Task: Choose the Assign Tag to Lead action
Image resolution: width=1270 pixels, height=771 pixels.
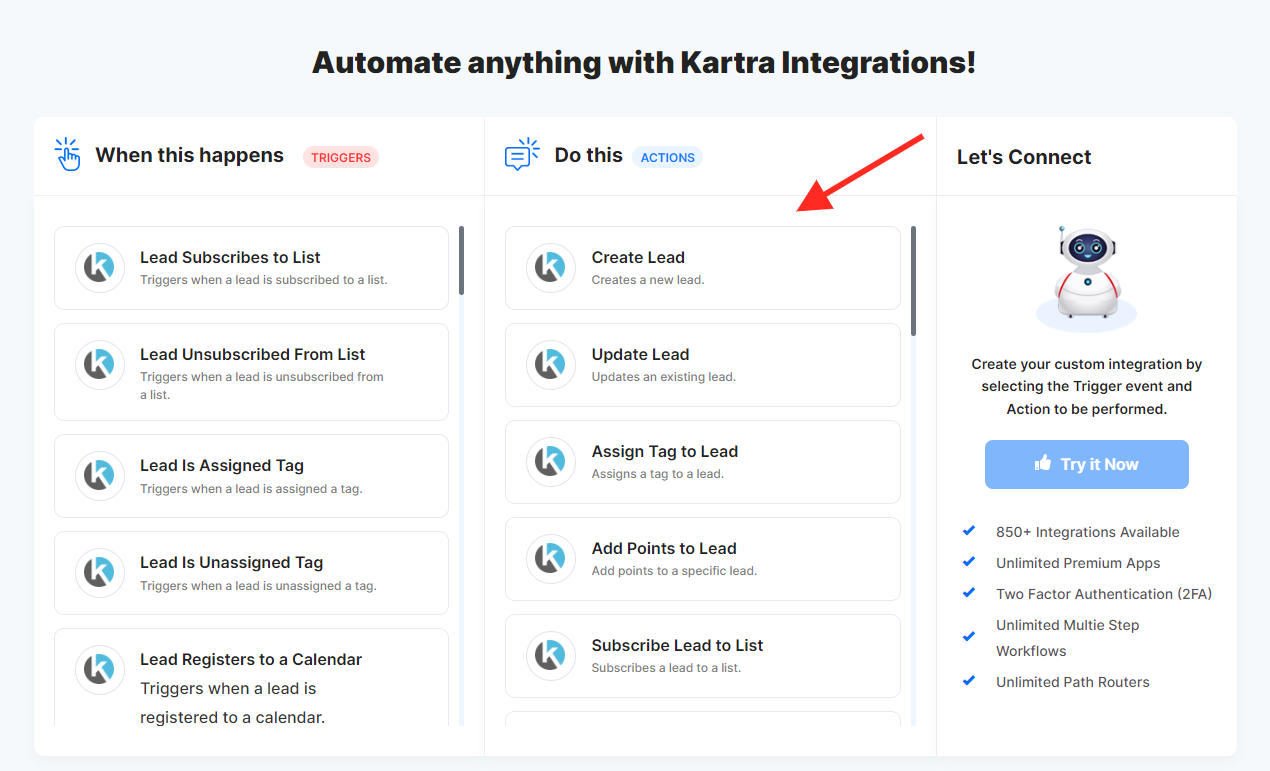Action: point(703,462)
